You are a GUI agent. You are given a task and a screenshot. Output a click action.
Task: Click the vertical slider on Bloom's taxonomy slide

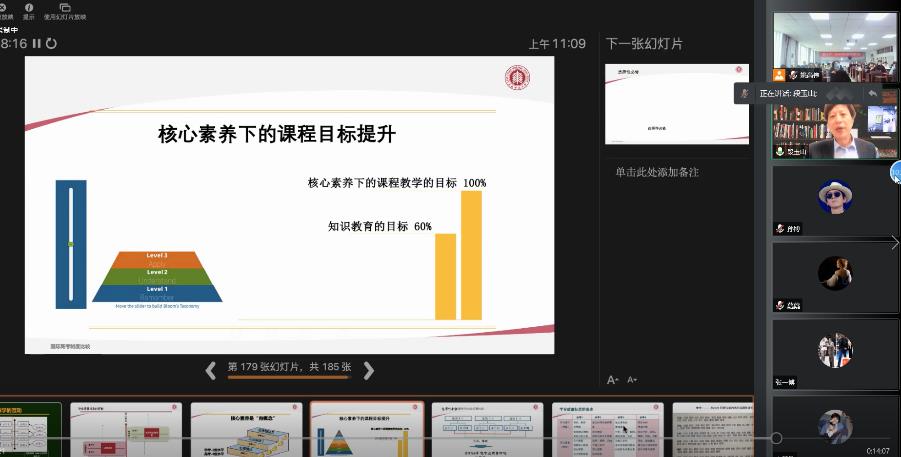(70, 244)
